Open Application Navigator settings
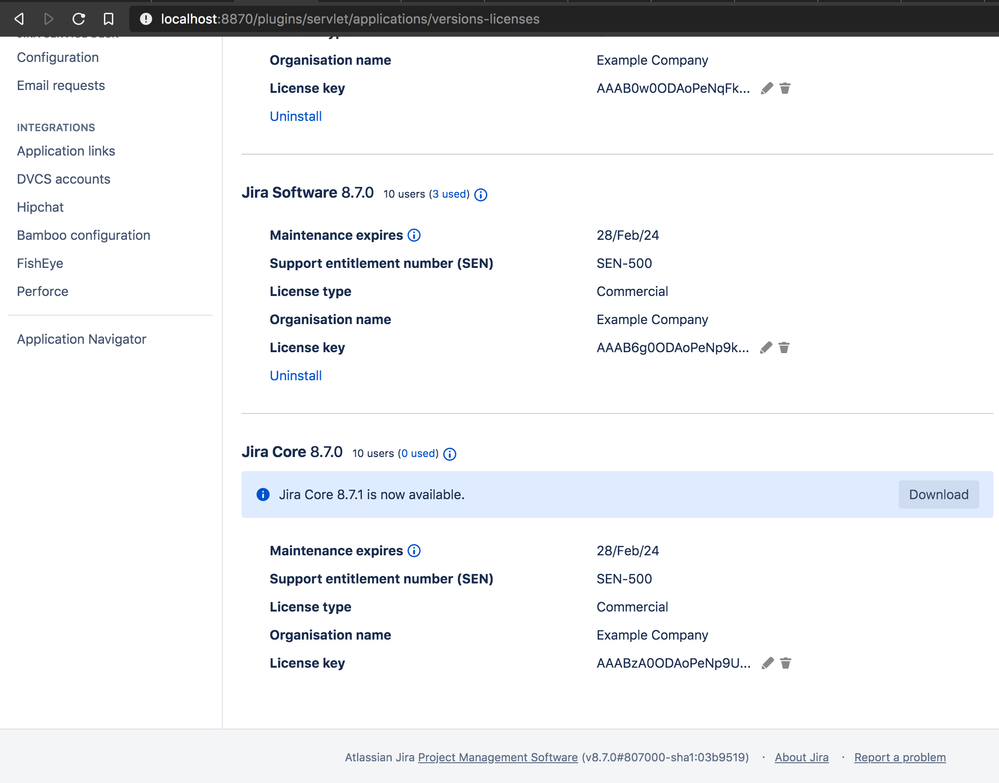This screenshot has height=783, width=999. click(x=82, y=339)
